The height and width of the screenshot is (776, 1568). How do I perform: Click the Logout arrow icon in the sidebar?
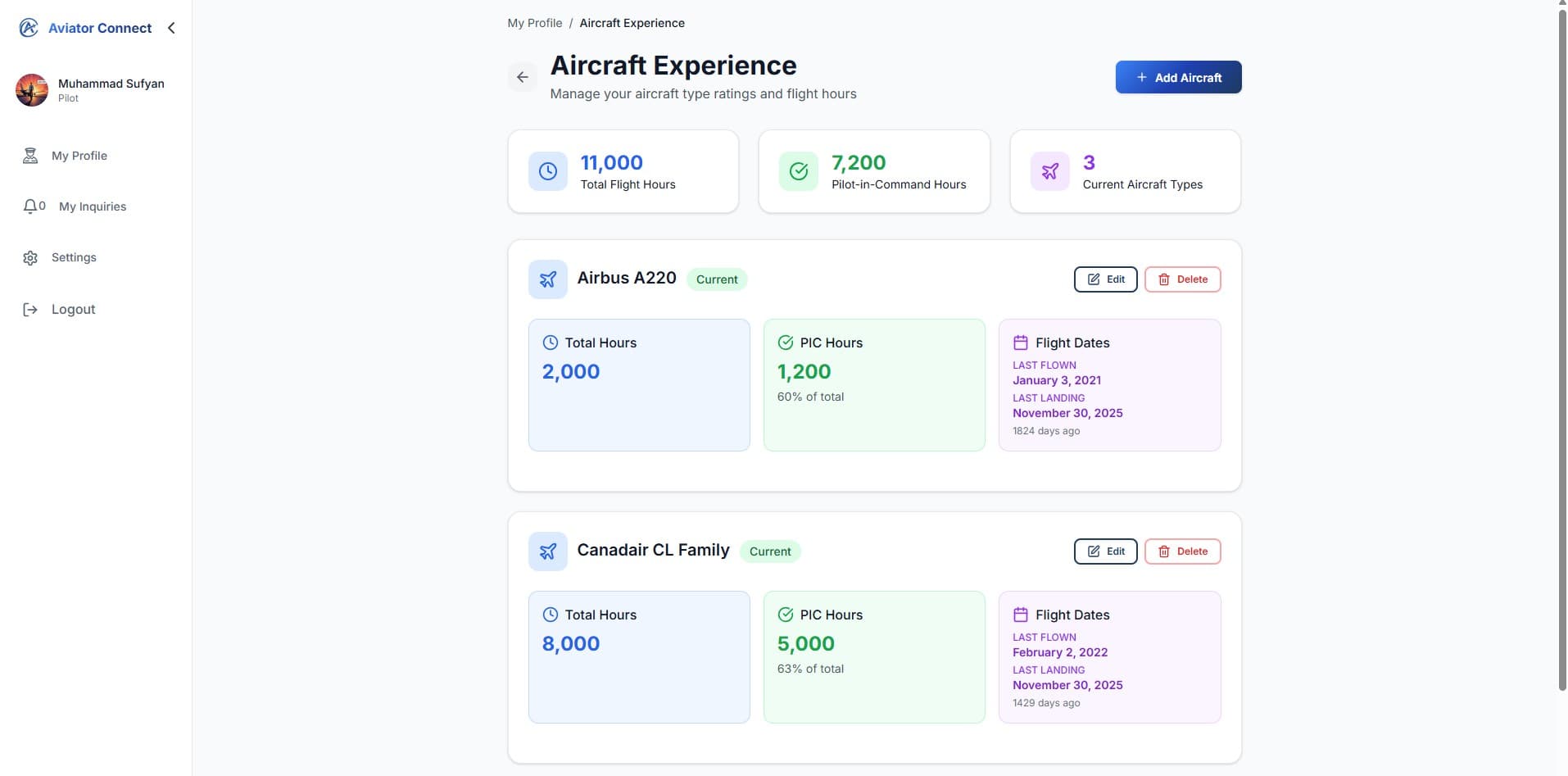(30, 309)
